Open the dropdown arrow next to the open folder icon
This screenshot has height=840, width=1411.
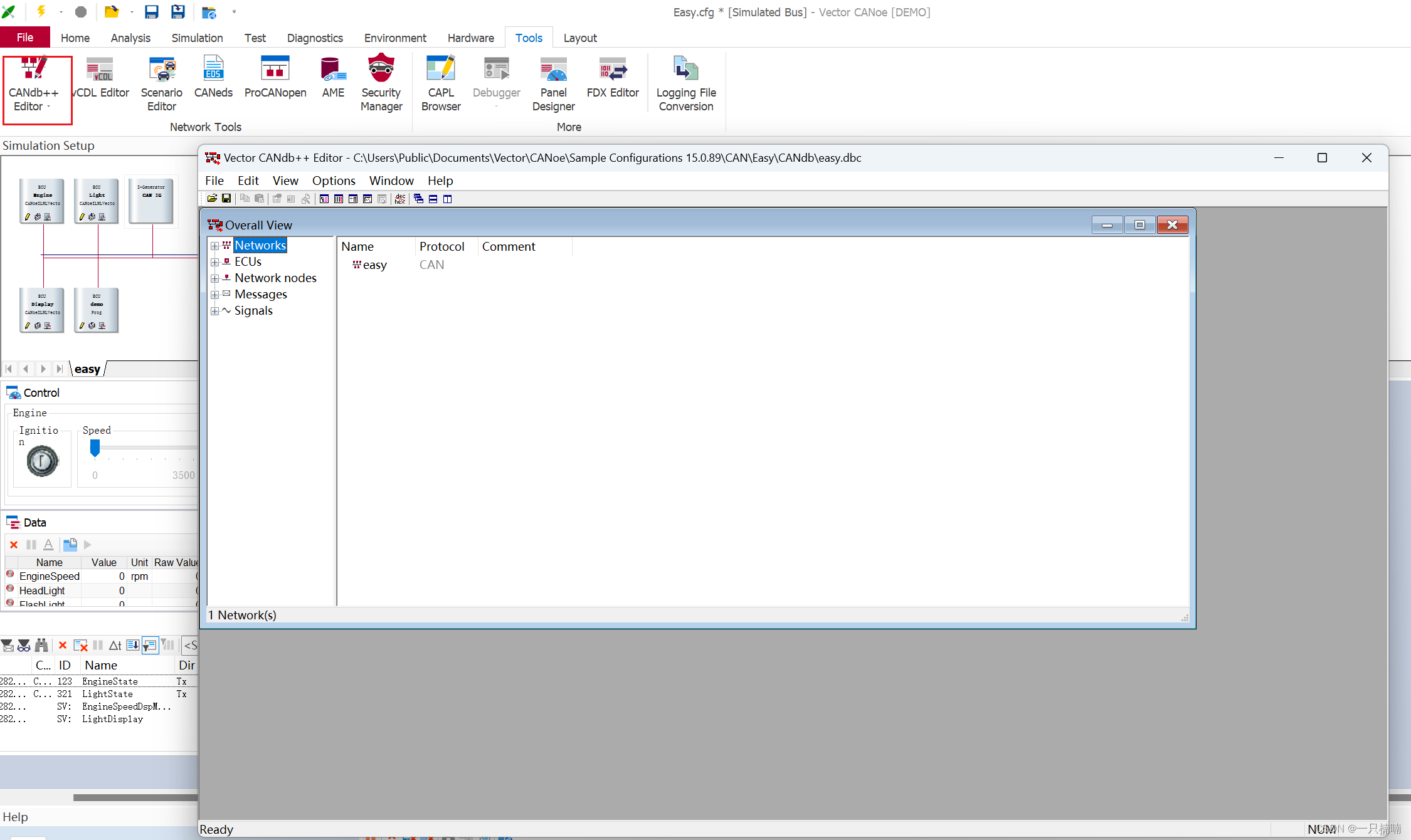(132, 11)
